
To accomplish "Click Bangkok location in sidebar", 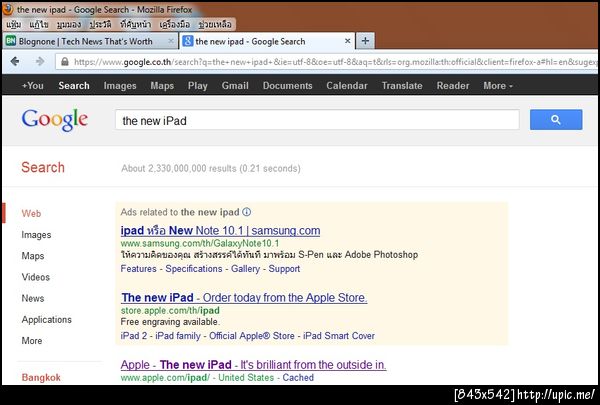I will coord(41,377).
